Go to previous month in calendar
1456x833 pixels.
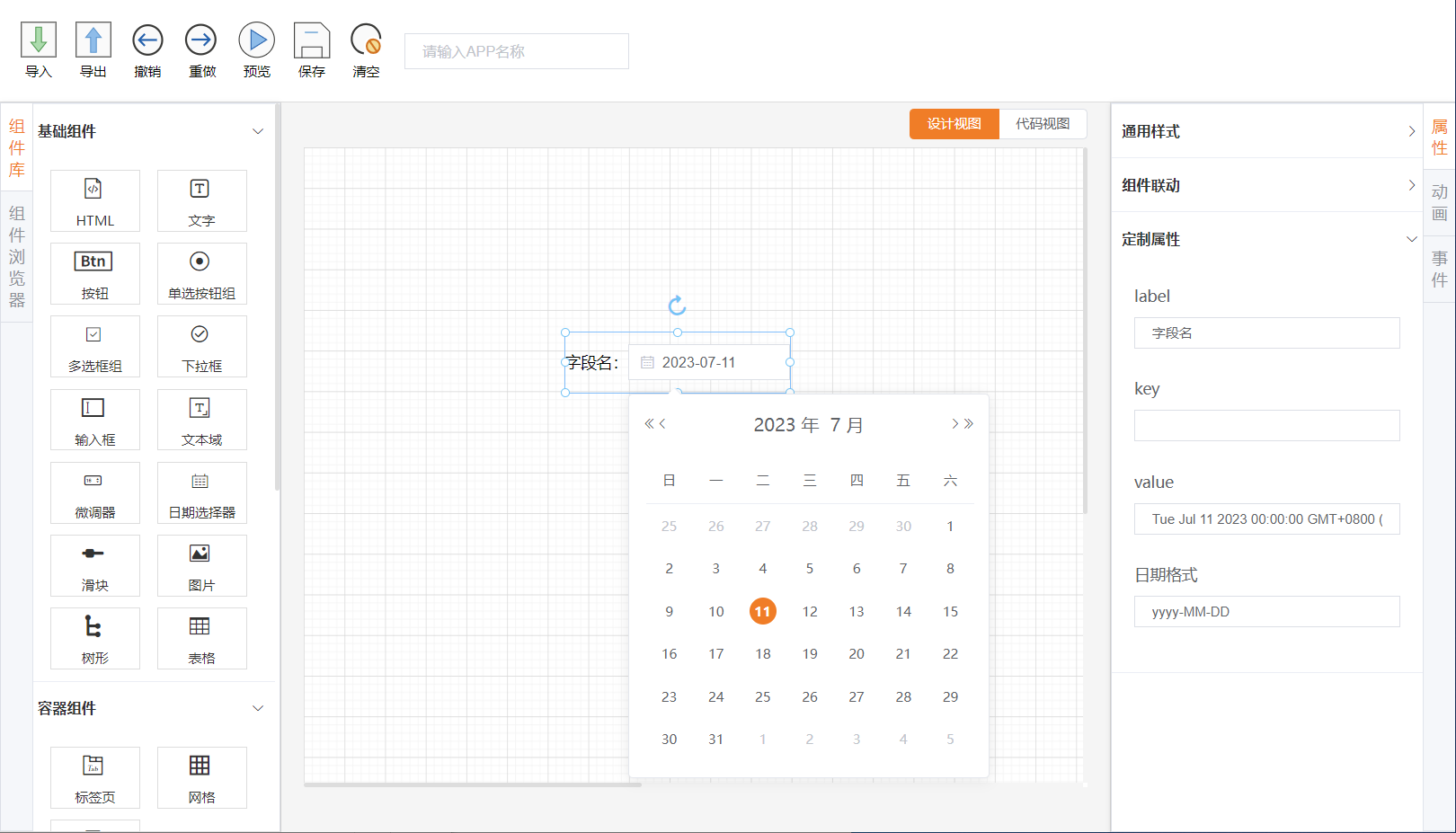[x=662, y=424]
